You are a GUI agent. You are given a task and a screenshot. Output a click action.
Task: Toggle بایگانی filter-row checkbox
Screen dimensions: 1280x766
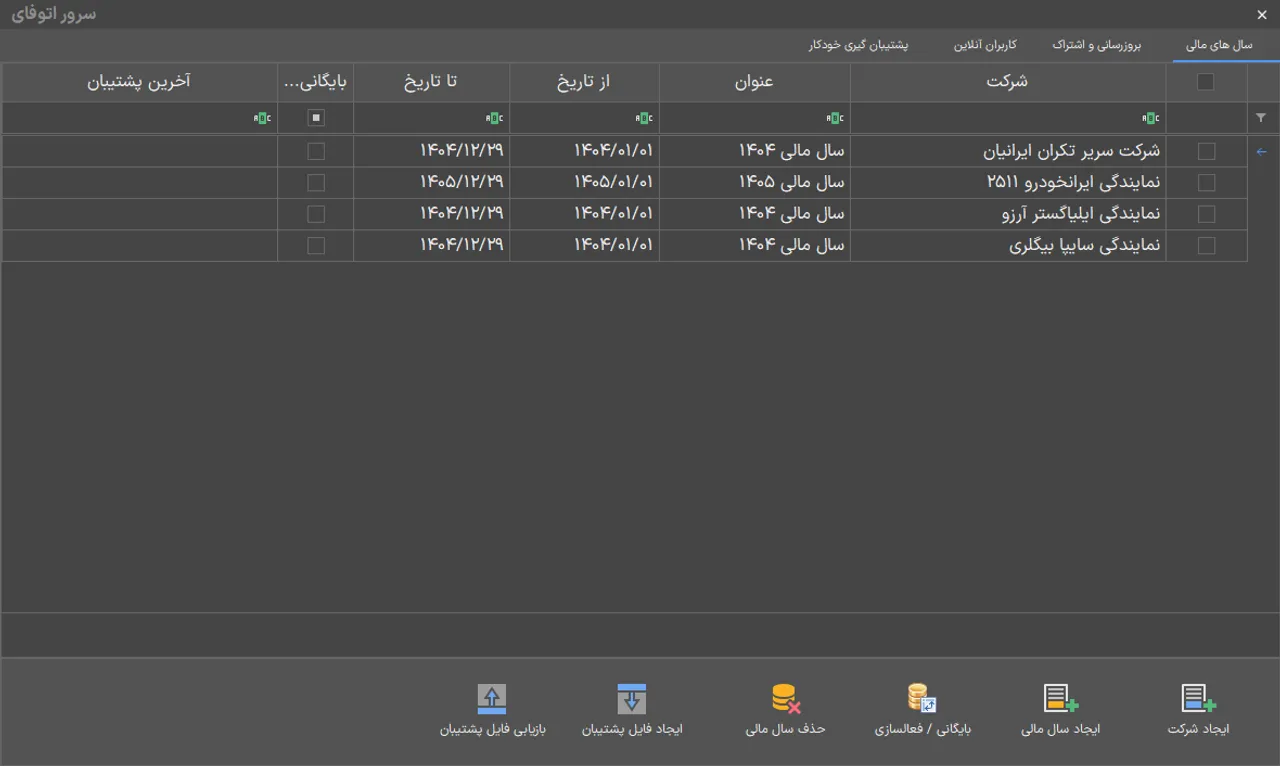tap(316, 118)
